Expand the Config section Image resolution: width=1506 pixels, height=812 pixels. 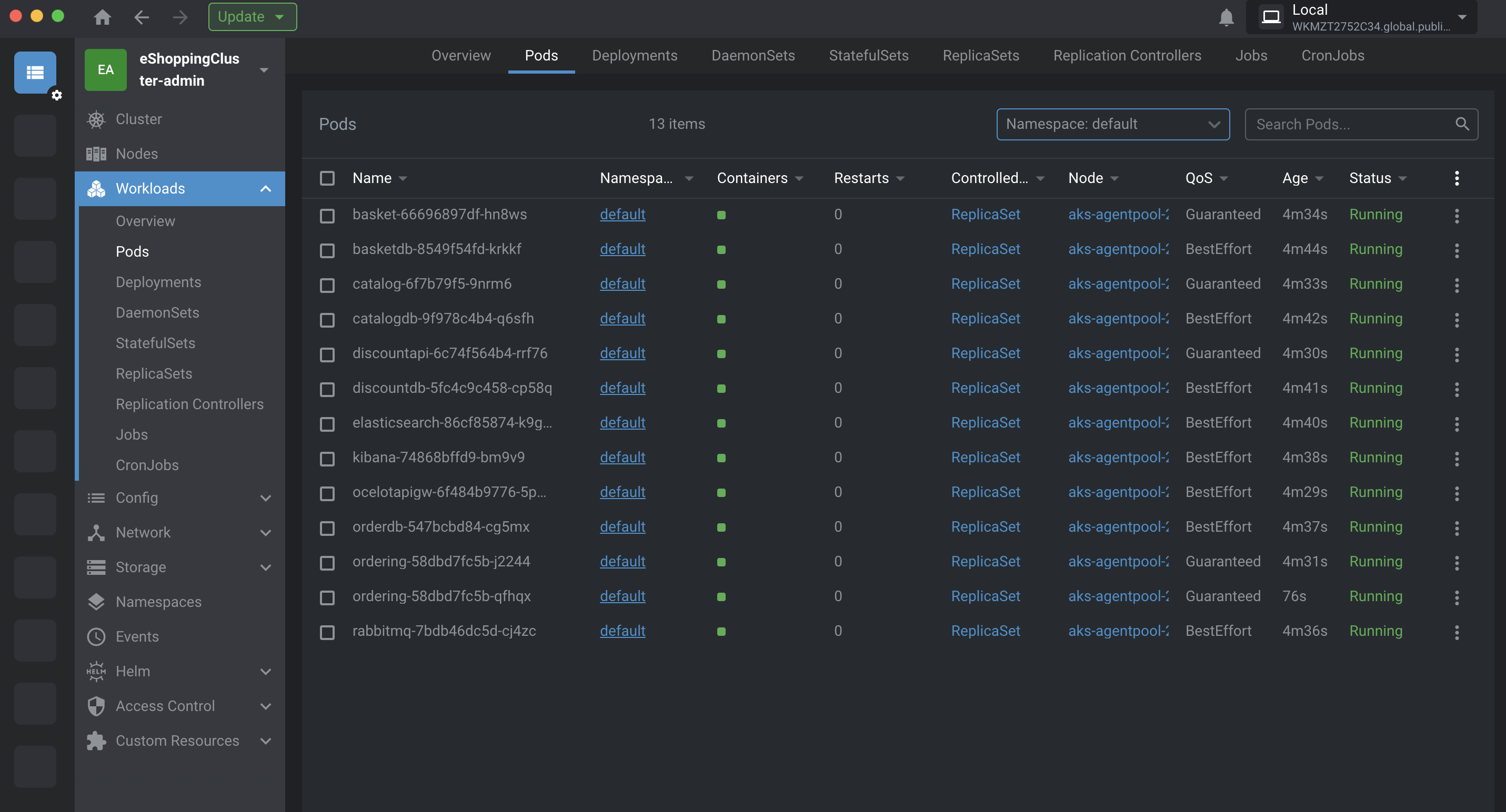(x=265, y=498)
